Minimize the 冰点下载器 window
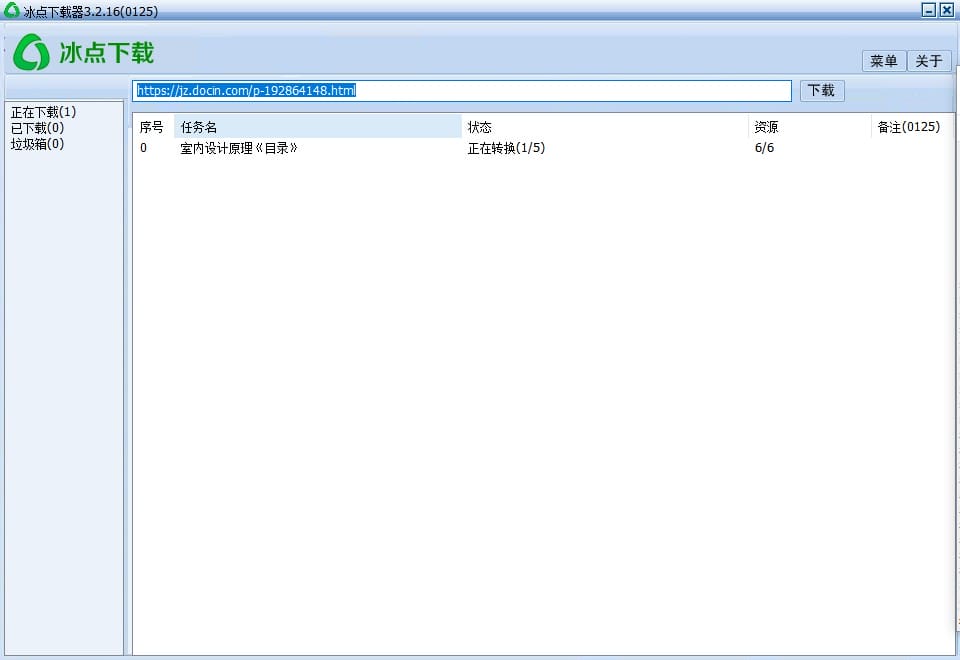The width and height of the screenshot is (960, 660). (x=929, y=10)
